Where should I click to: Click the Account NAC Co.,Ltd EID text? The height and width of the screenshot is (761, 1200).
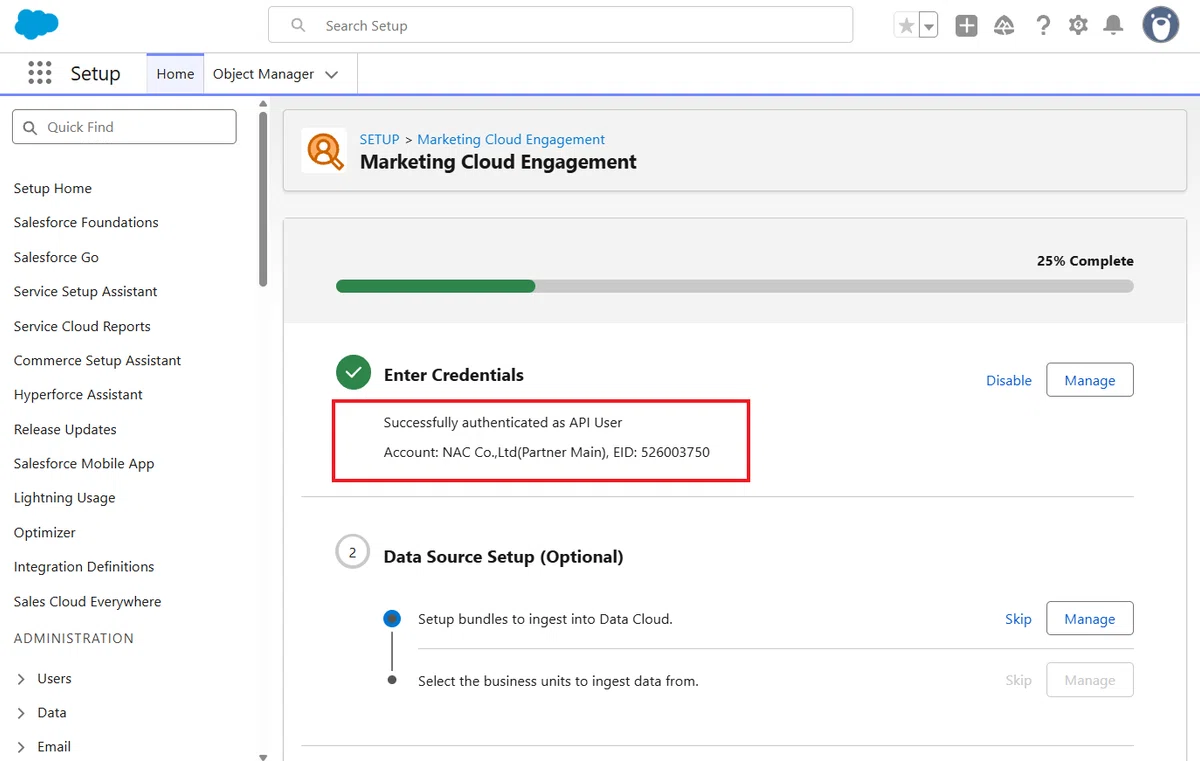tap(547, 452)
